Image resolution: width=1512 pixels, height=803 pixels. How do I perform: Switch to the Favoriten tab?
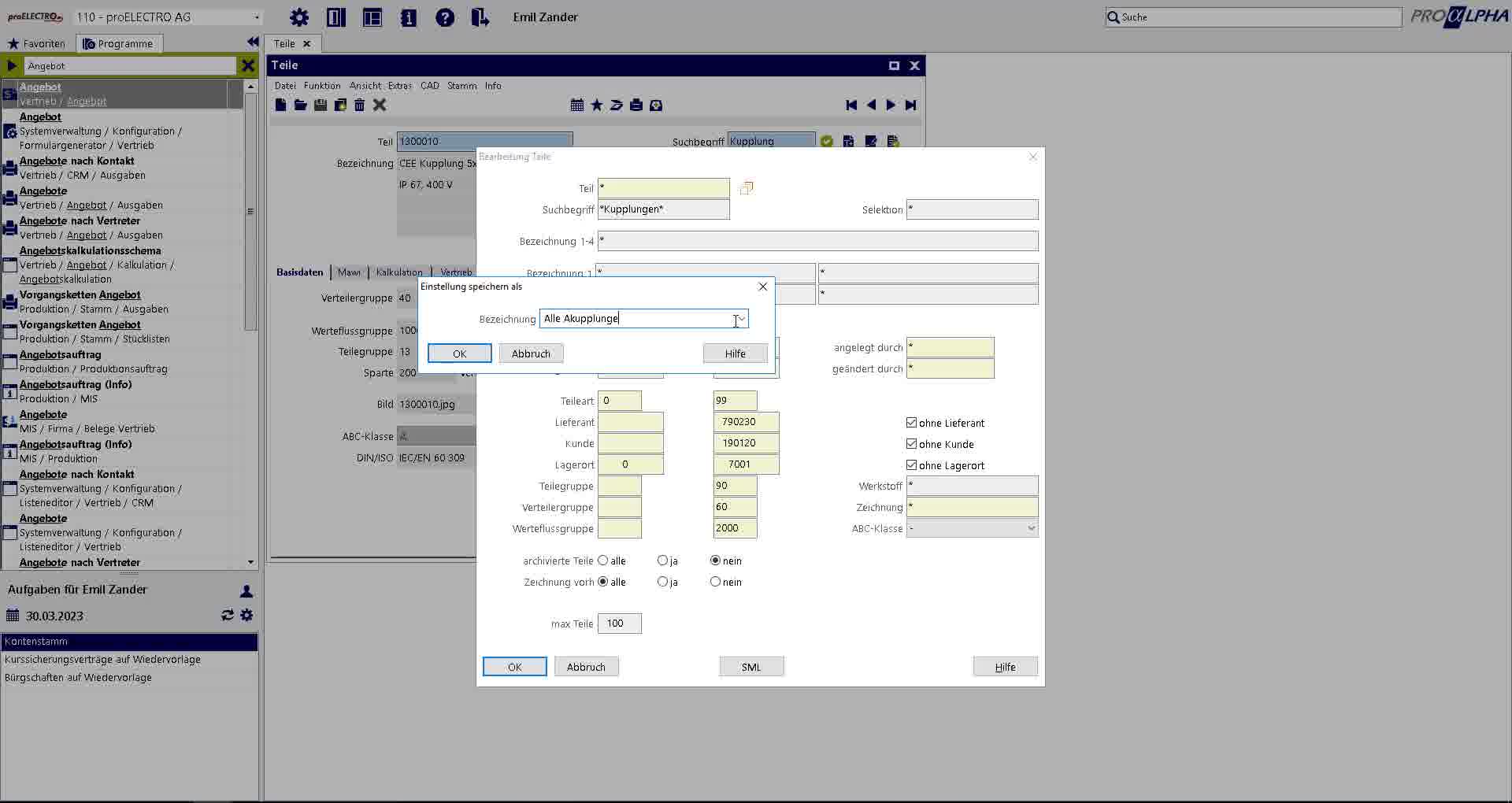click(36, 43)
